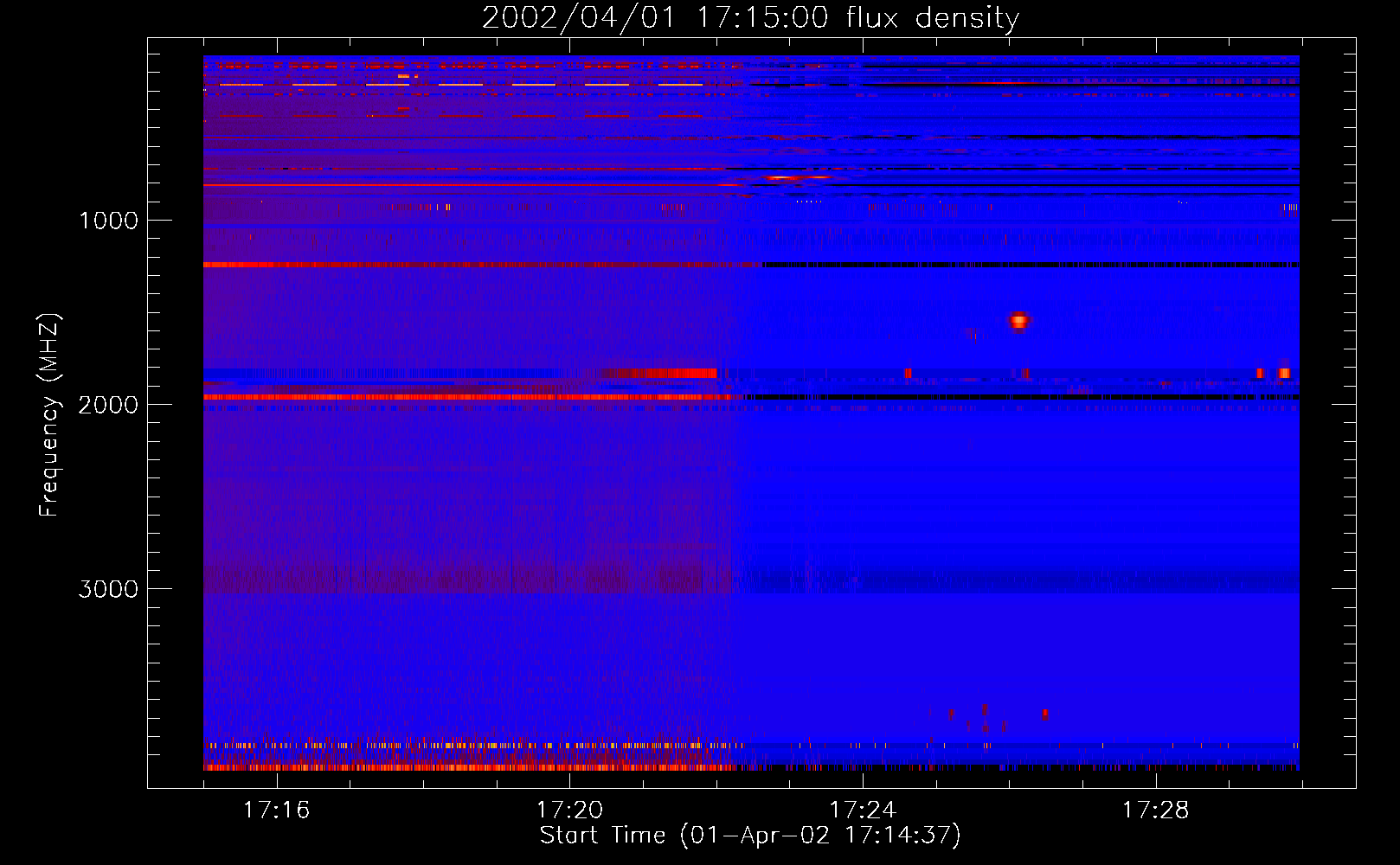Click the "Frequency (MHZ)" y-axis label
Screen dimensions: 1400x865
click(49, 415)
